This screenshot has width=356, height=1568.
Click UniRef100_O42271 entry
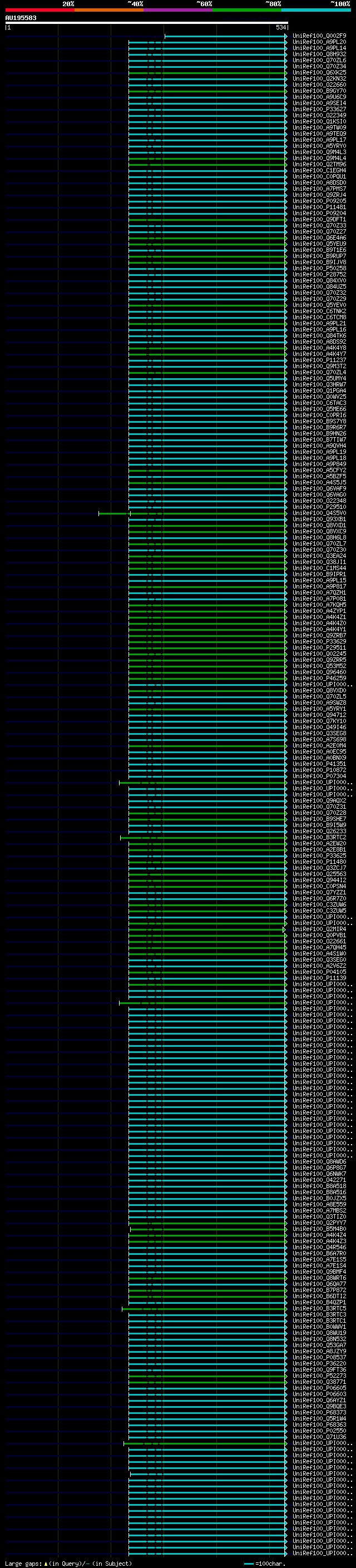(x=319, y=1180)
